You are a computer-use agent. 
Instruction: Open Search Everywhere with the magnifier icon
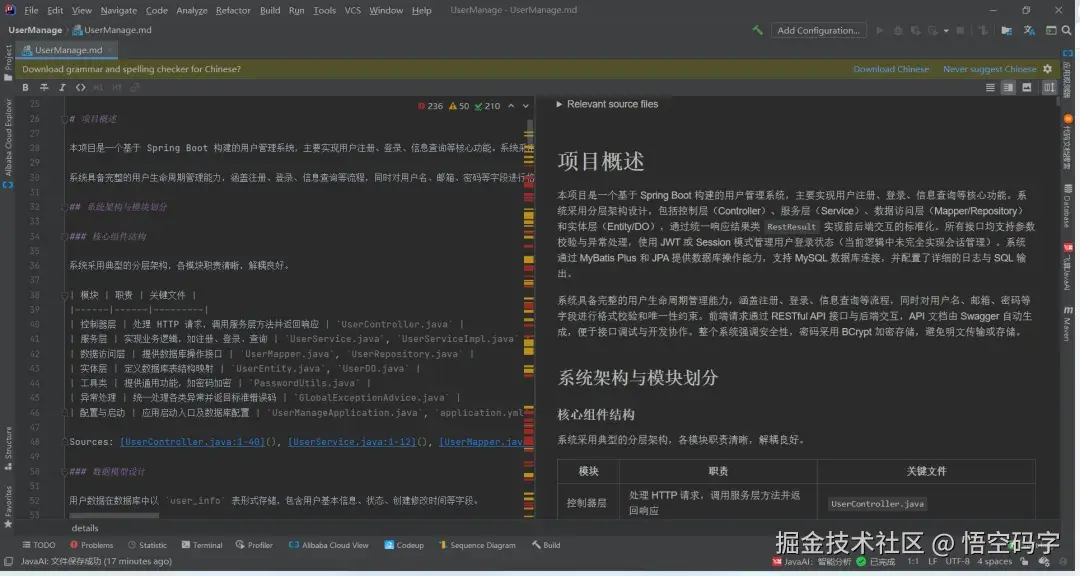[x=1066, y=31]
